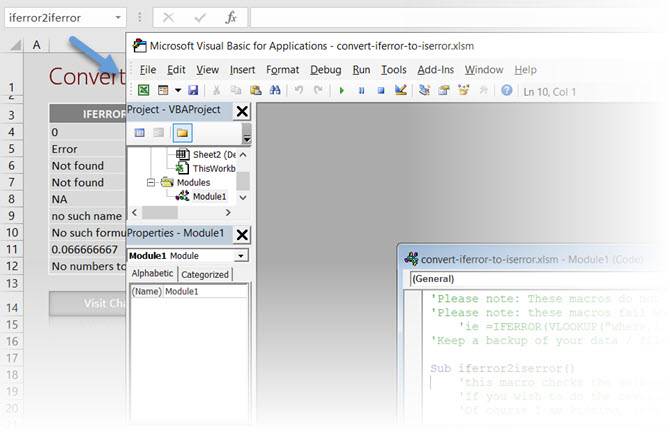
Task: Open the Name Box dropdown arrow
Action: [118, 18]
